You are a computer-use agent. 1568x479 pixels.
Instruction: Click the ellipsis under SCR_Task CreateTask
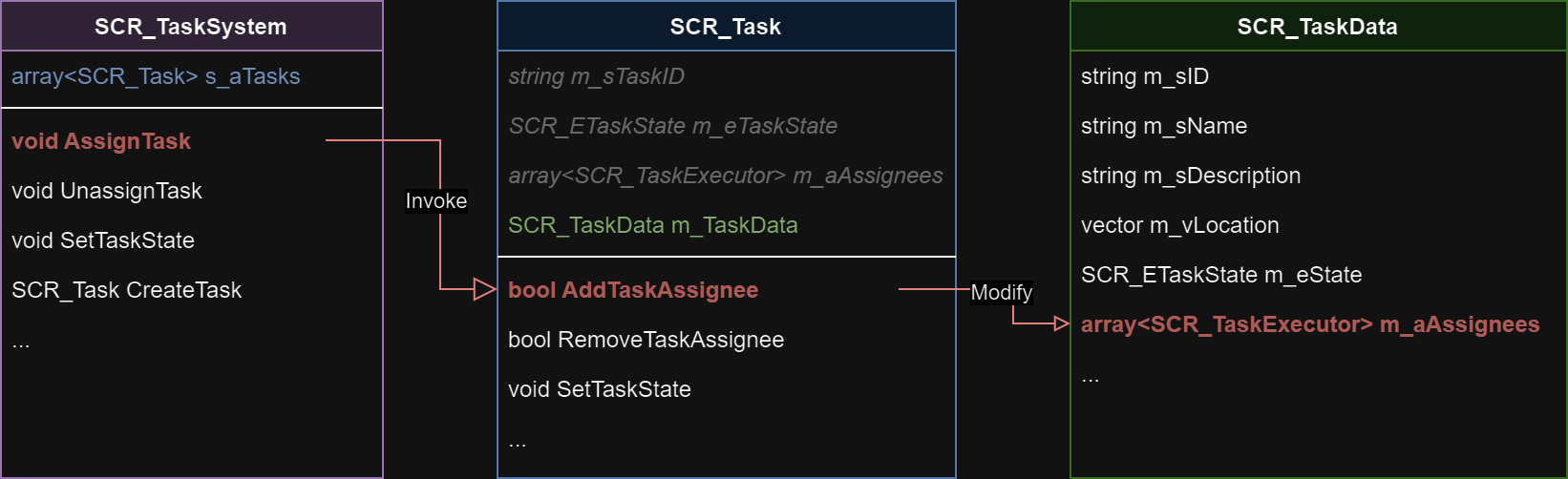tap(21, 342)
